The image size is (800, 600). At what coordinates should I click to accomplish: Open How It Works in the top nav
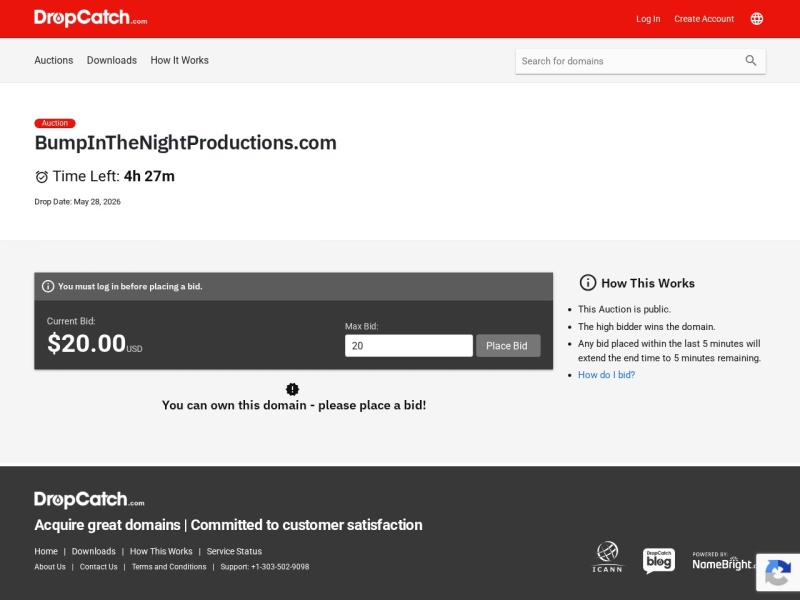pyautogui.click(x=180, y=60)
